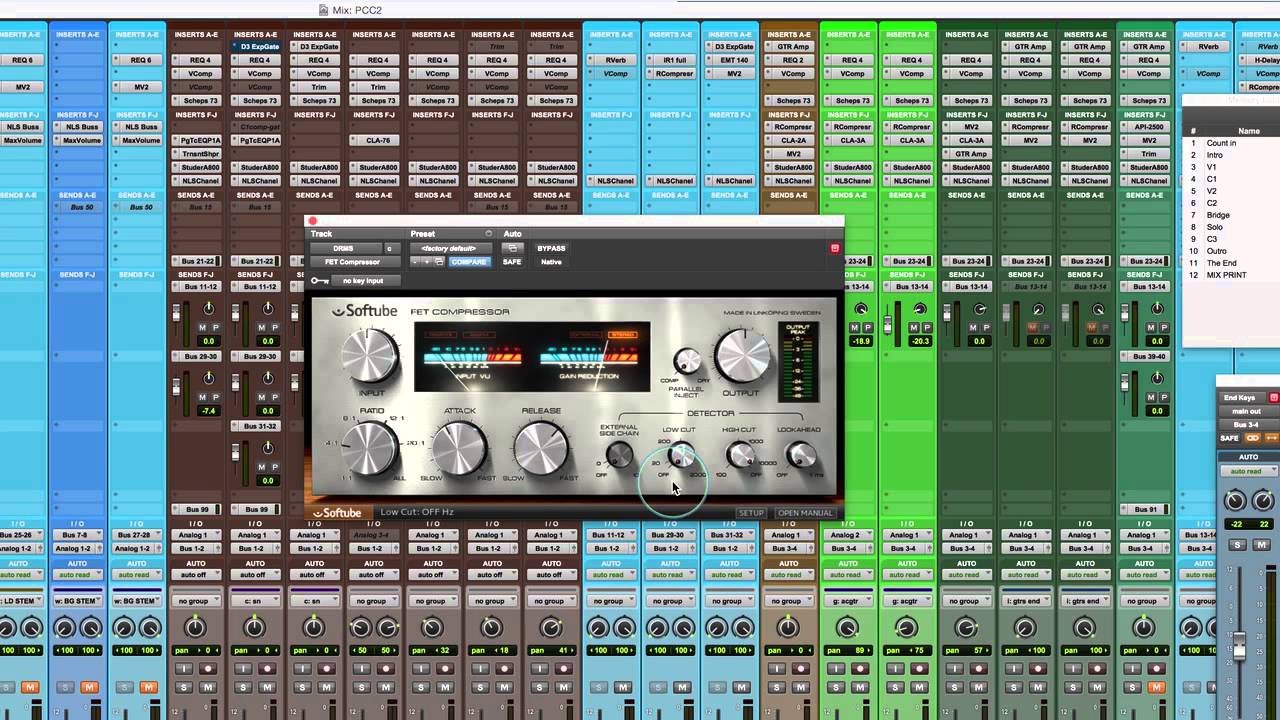
Task: Open the Bus 39-40 send
Action: tap(1149, 356)
